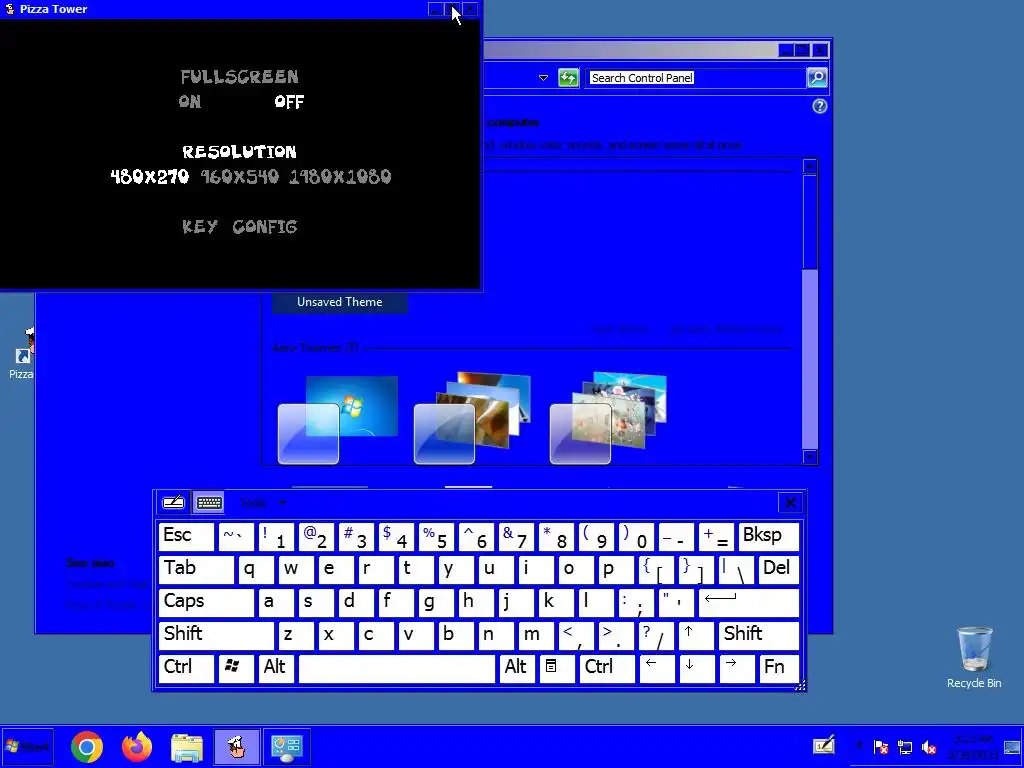Click Pizza Tower title bar icon
Viewport: 1024px width, 768px height.
[10, 9]
